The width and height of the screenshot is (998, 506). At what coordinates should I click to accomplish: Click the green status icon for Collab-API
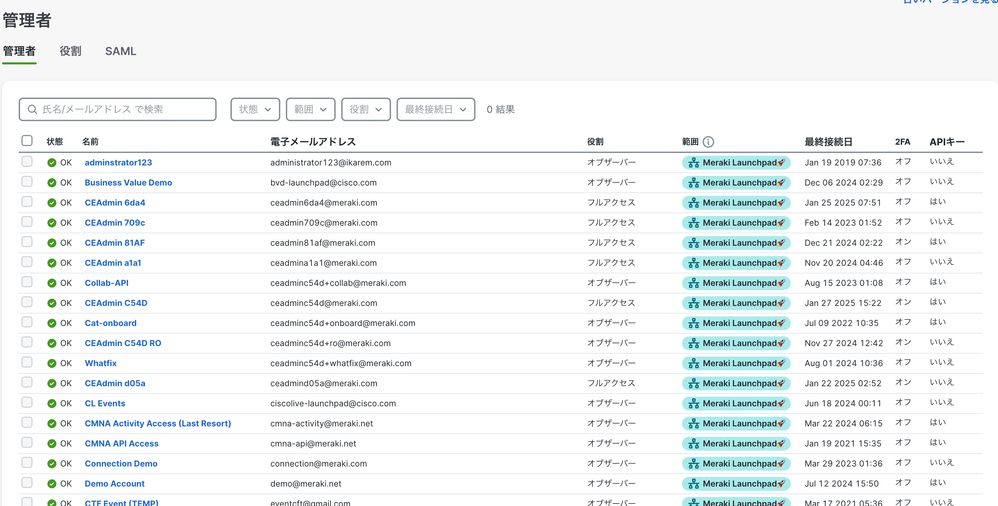click(x=52, y=283)
